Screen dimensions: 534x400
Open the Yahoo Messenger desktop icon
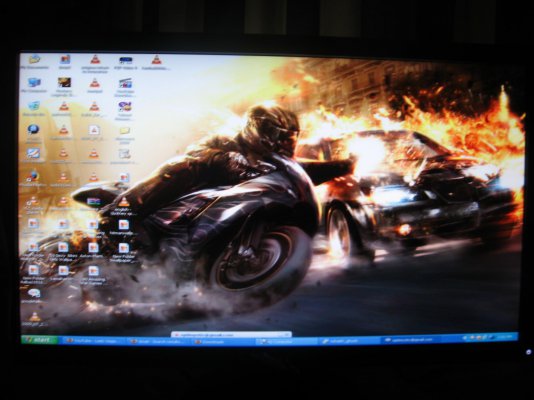click(x=125, y=109)
